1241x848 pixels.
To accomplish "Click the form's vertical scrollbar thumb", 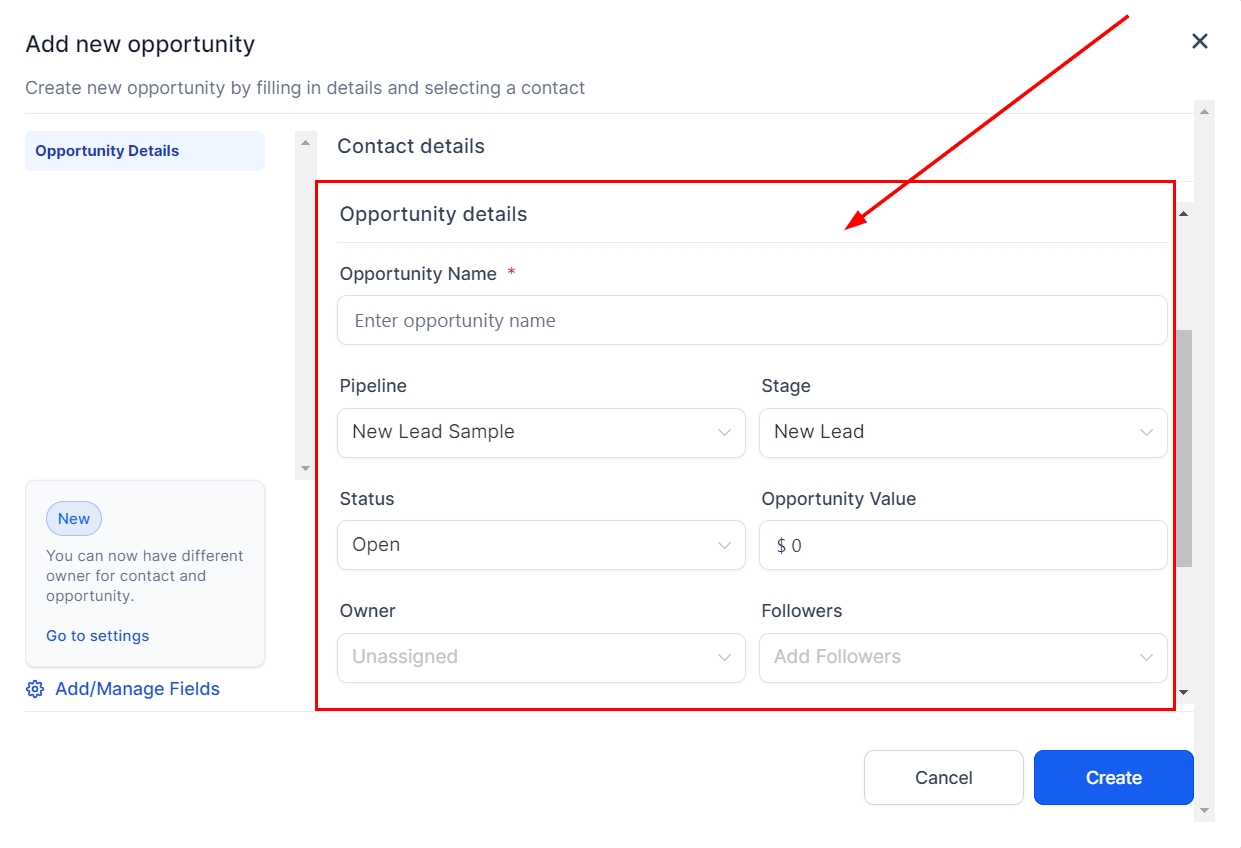I will point(1184,448).
